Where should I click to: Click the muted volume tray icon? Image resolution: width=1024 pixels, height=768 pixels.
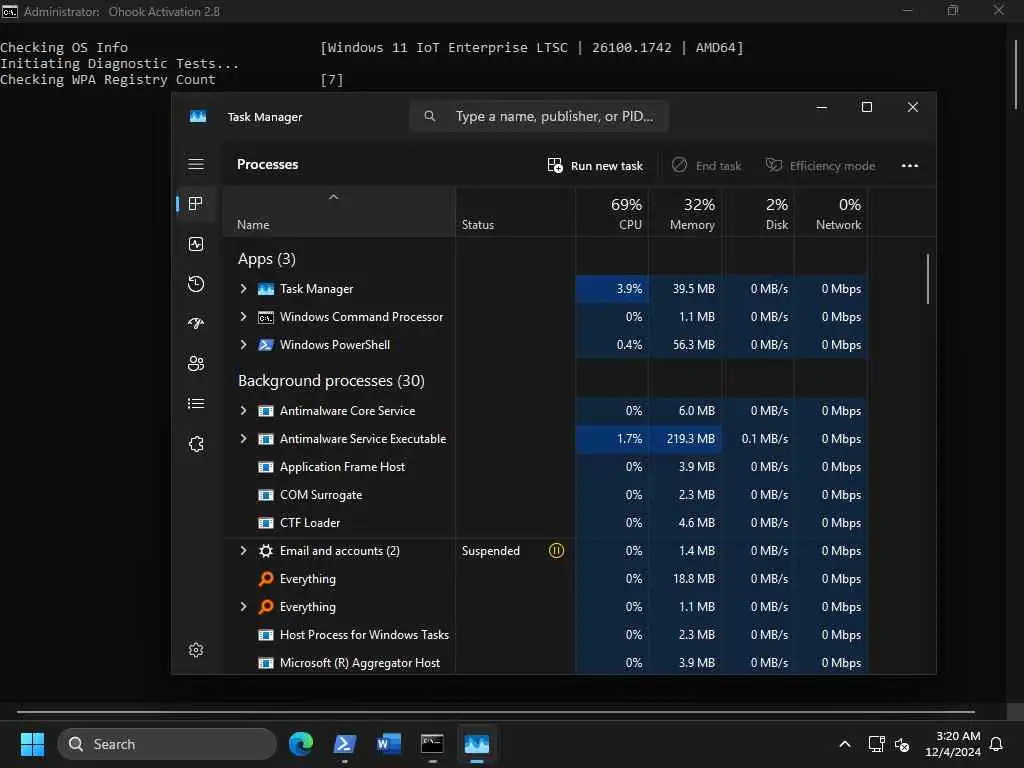click(903, 744)
